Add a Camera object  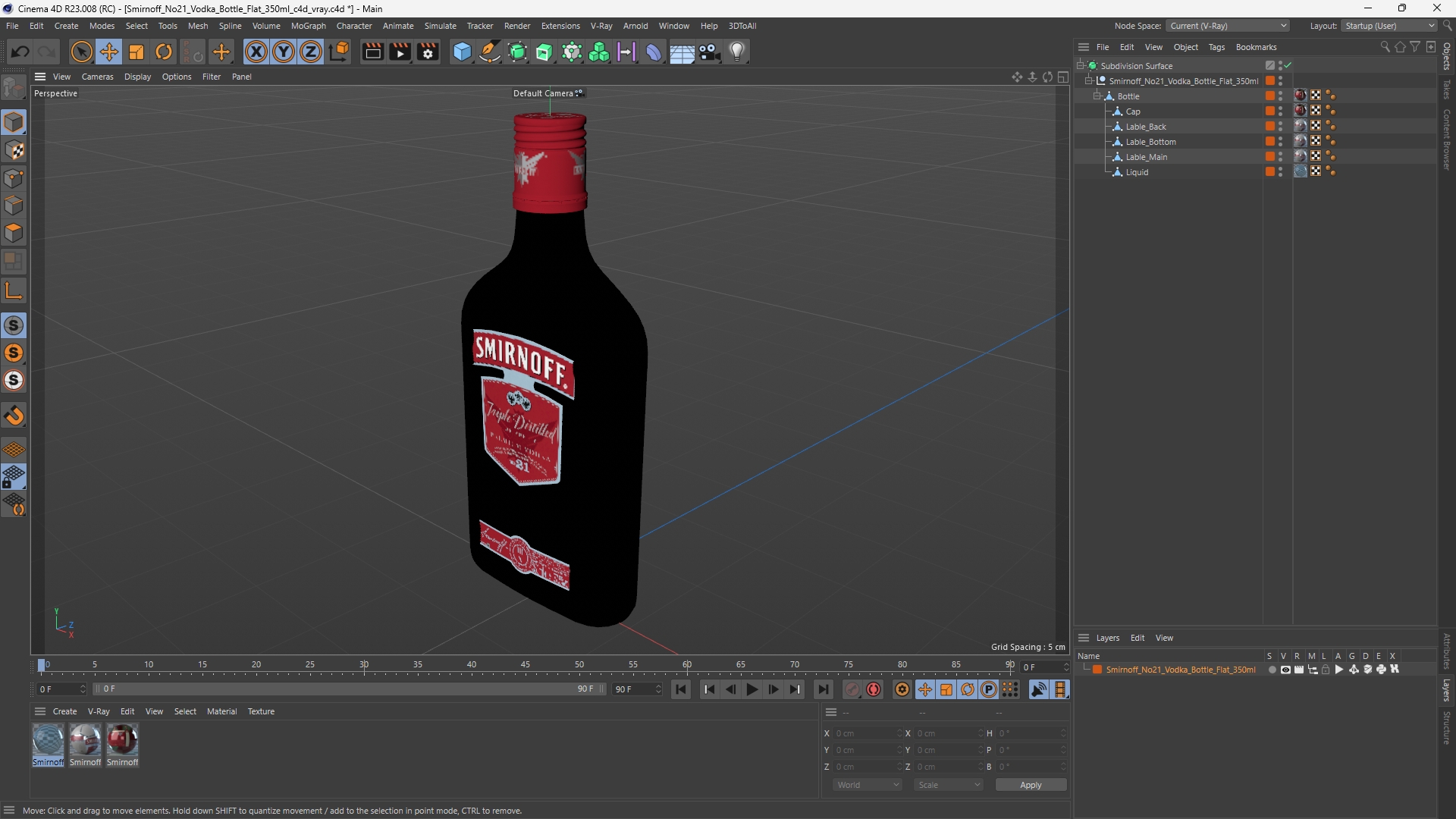(x=710, y=52)
